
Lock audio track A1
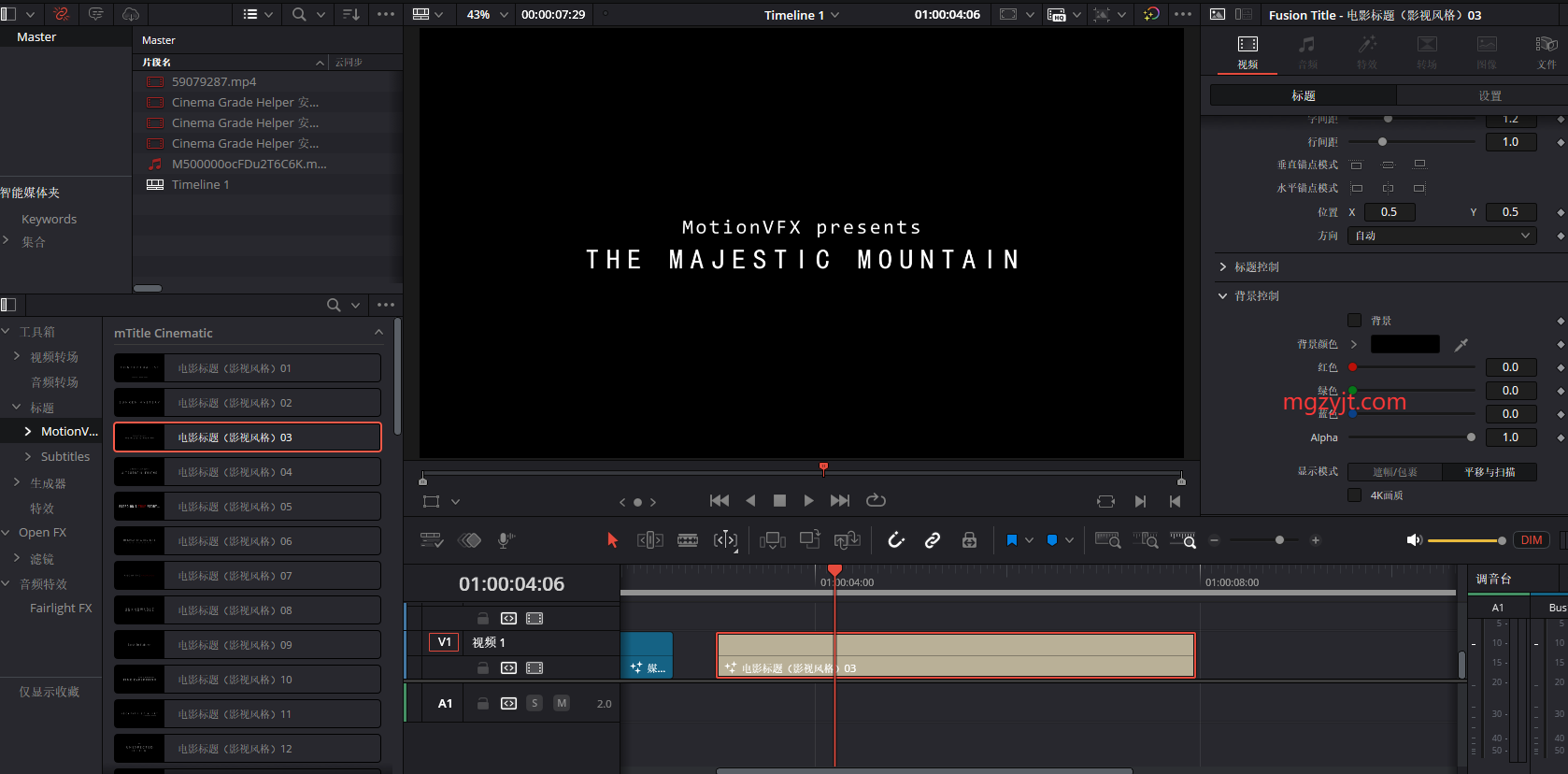[x=483, y=703]
